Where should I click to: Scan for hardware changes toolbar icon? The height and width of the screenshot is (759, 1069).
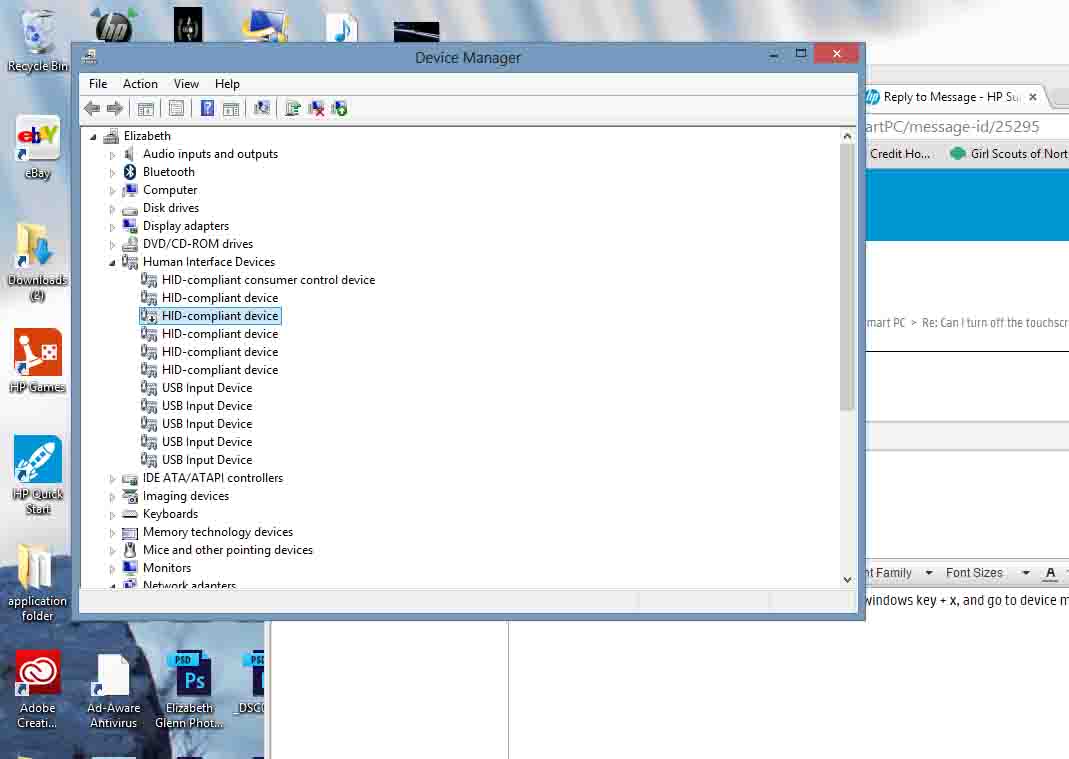point(262,109)
